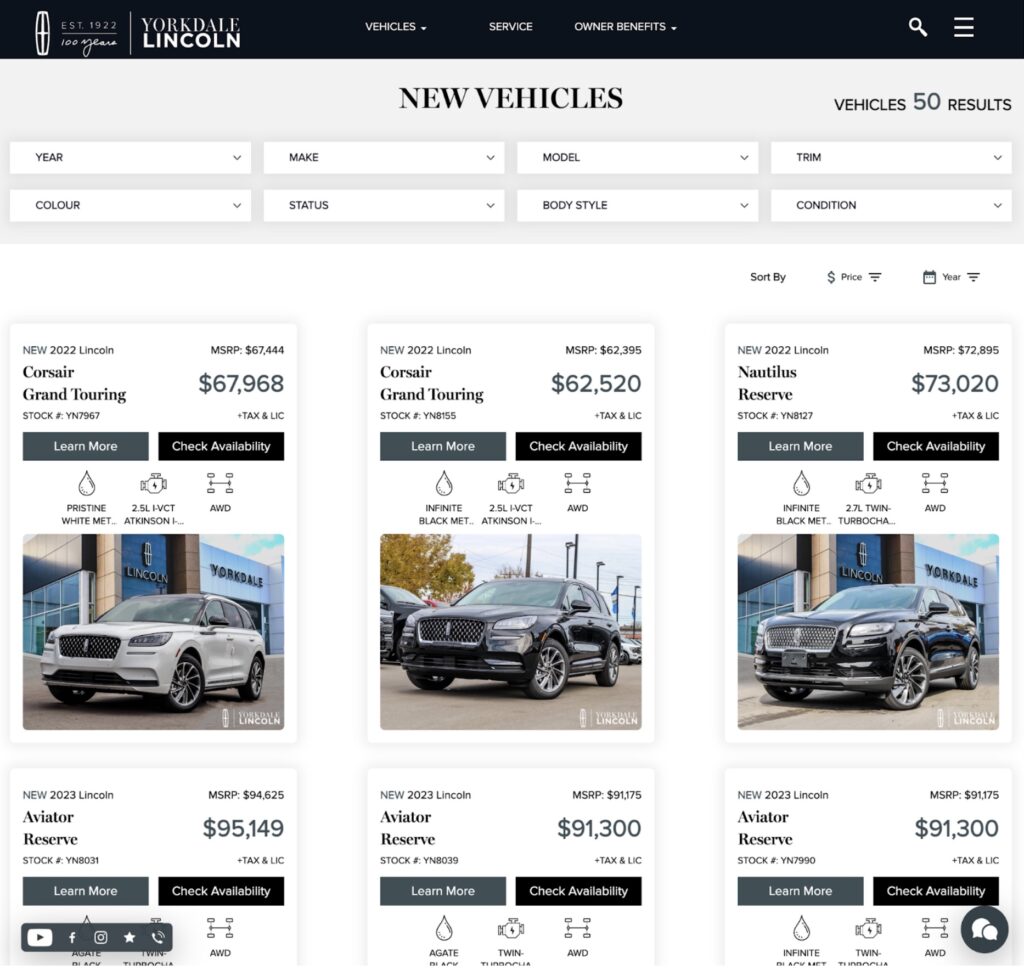Check Availability for Aviator YN8039
Image resolution: width=1024 pixels, height=970 pixels.
click(578, 891)
